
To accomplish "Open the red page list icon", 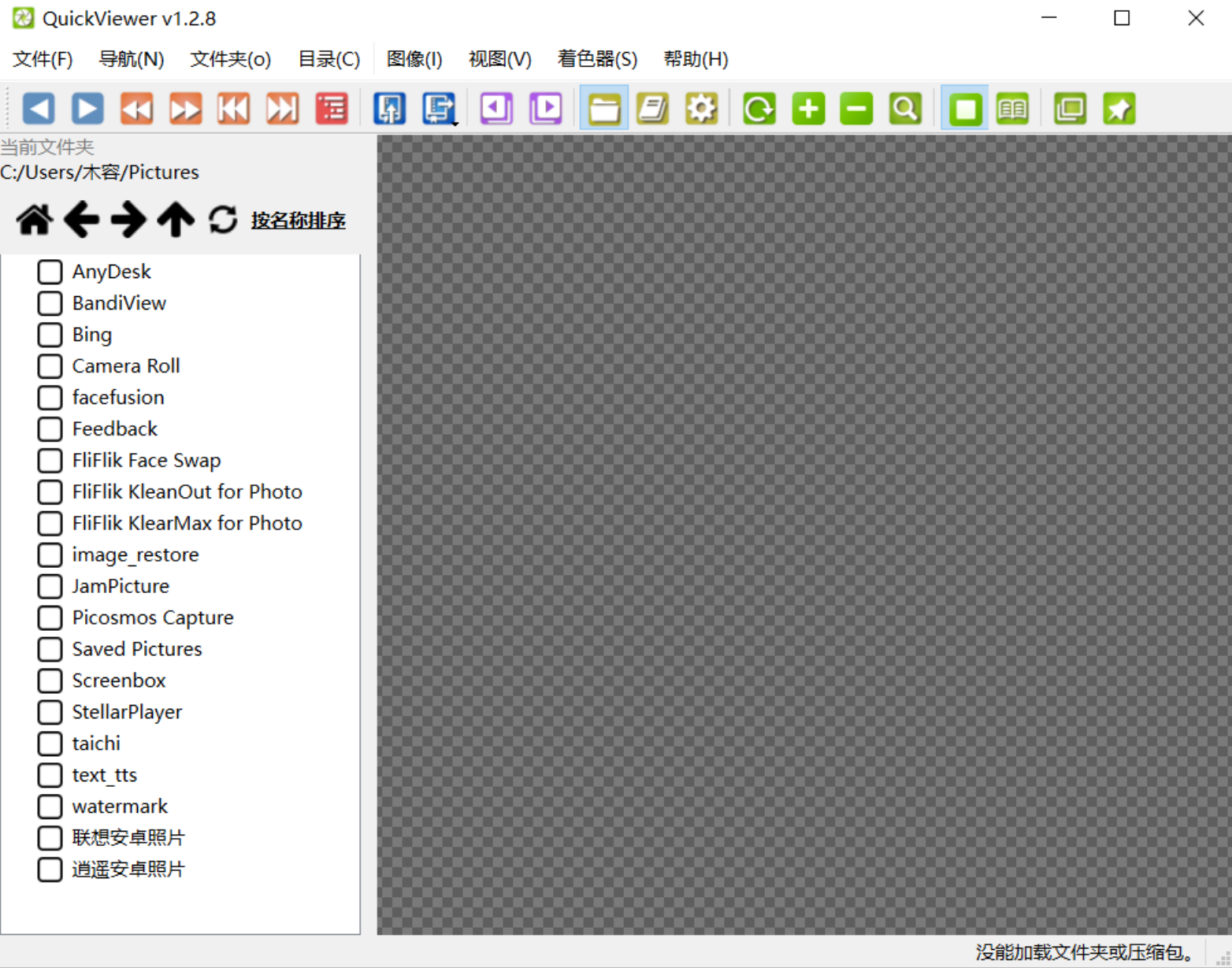I will (x=332, y=109).
